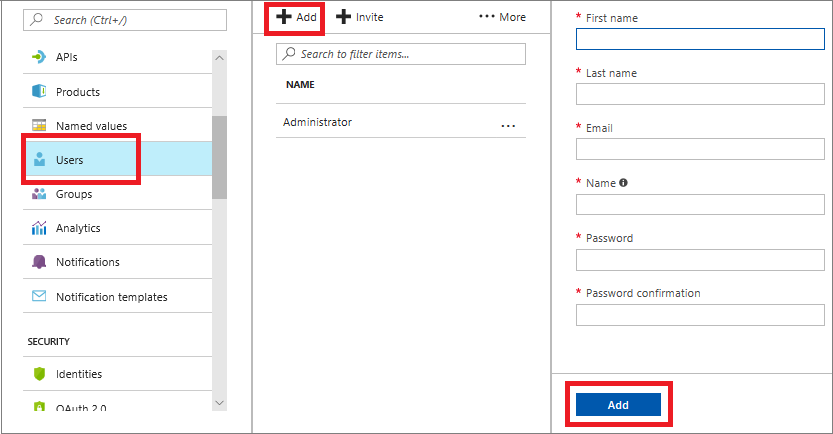Click the APIs icon in sidebar

point(40,57)
